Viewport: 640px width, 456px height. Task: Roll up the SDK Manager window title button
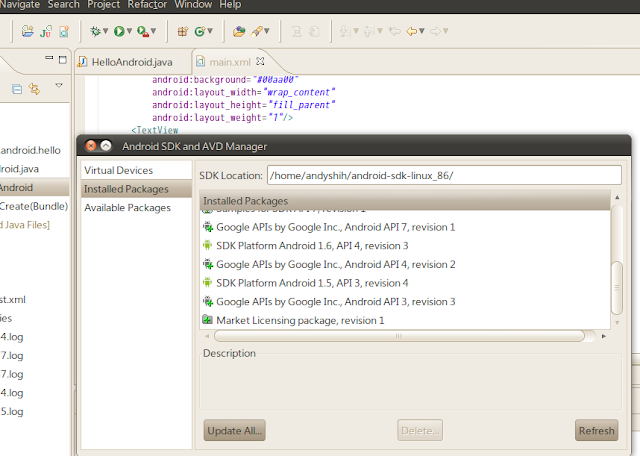point(106,146)
